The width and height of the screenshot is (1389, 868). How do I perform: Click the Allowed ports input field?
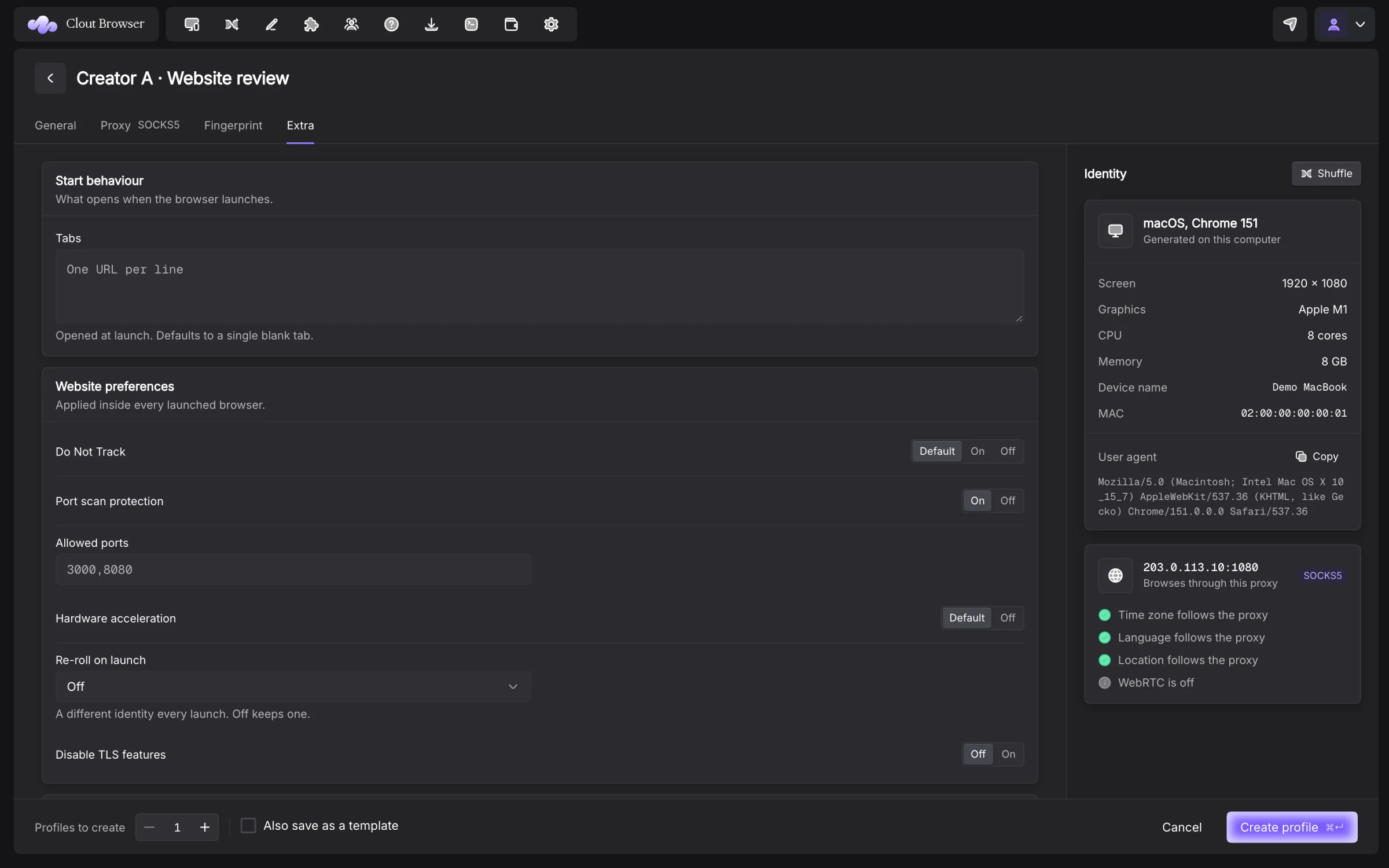[x=293, y=569]
